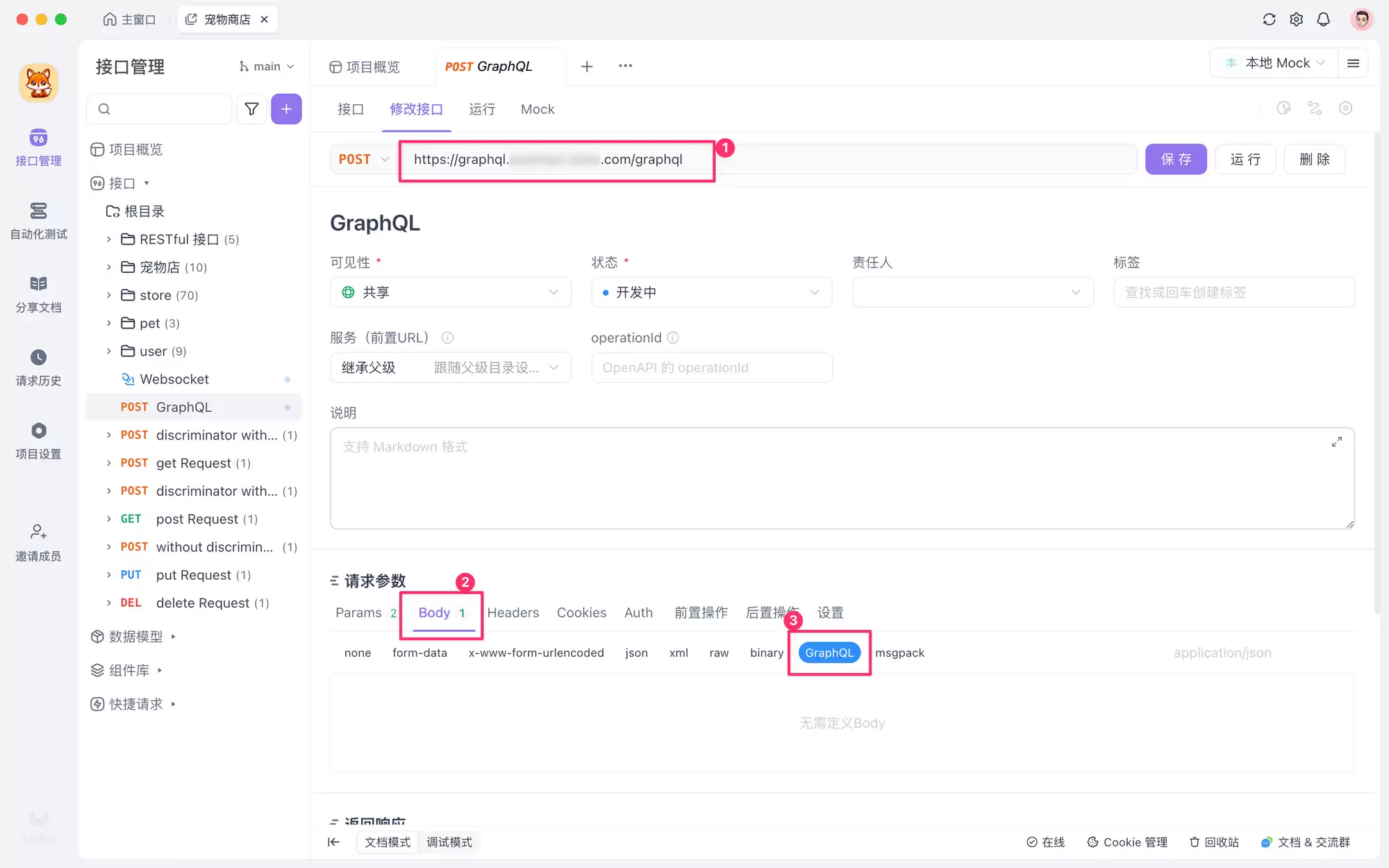Click the operationId info icon
1389x868 pixels.
click(673, 337)
